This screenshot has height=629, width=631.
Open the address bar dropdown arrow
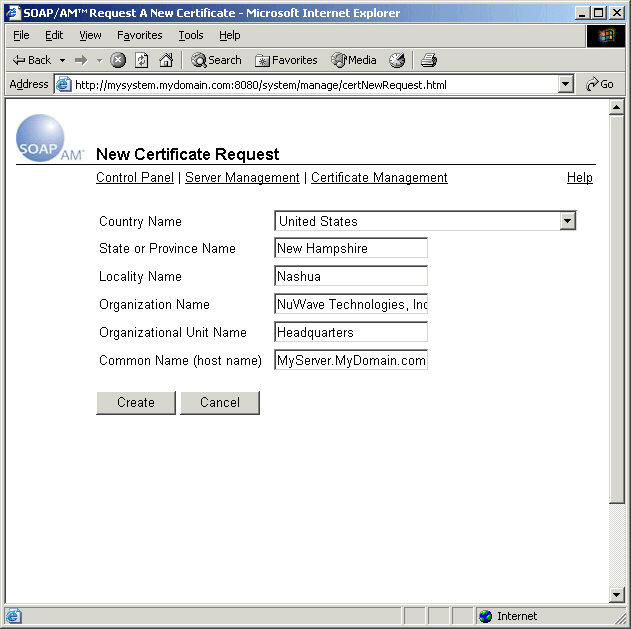coord(566,85)
